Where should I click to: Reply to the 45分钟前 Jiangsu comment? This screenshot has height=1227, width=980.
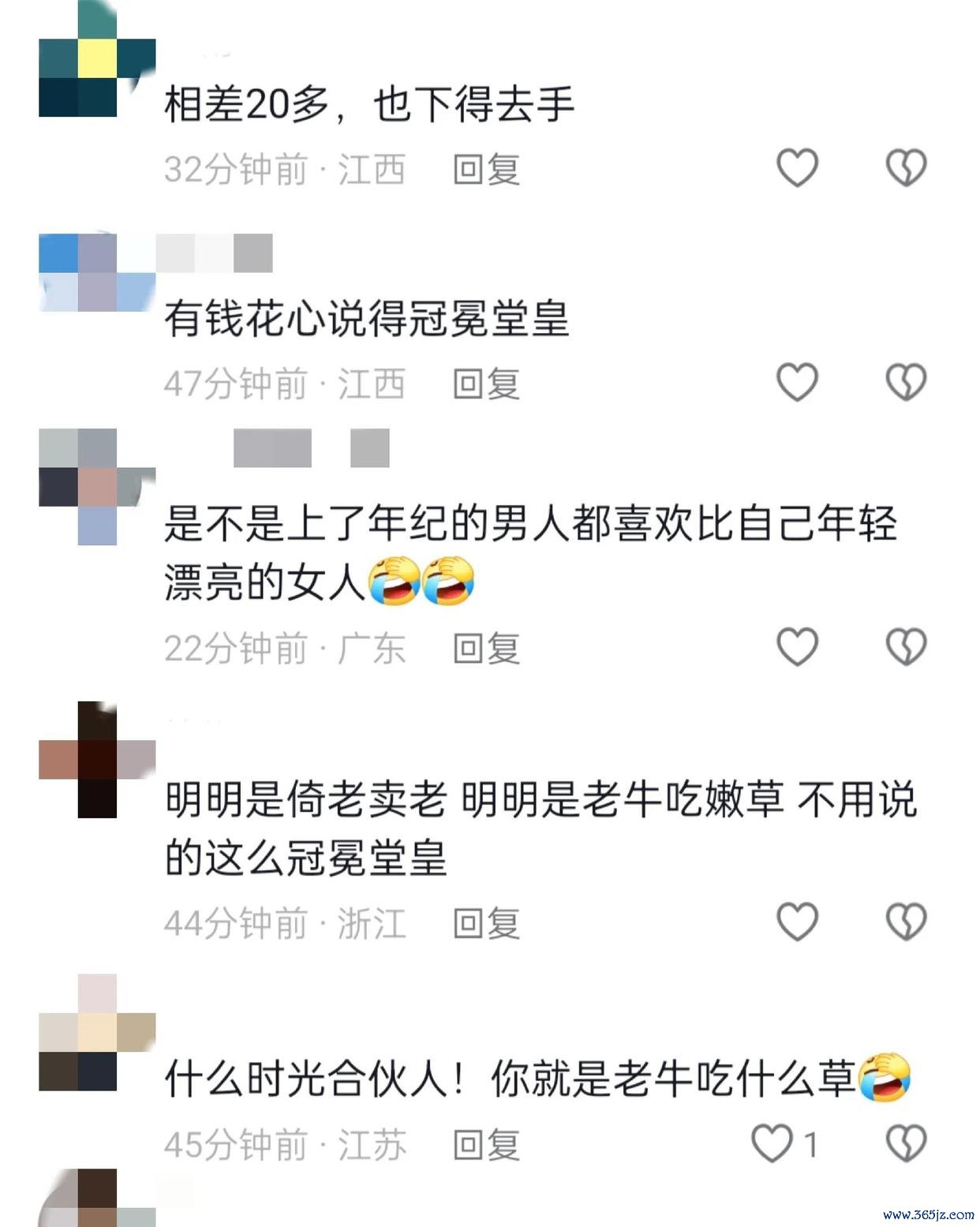click(487, 1145)
